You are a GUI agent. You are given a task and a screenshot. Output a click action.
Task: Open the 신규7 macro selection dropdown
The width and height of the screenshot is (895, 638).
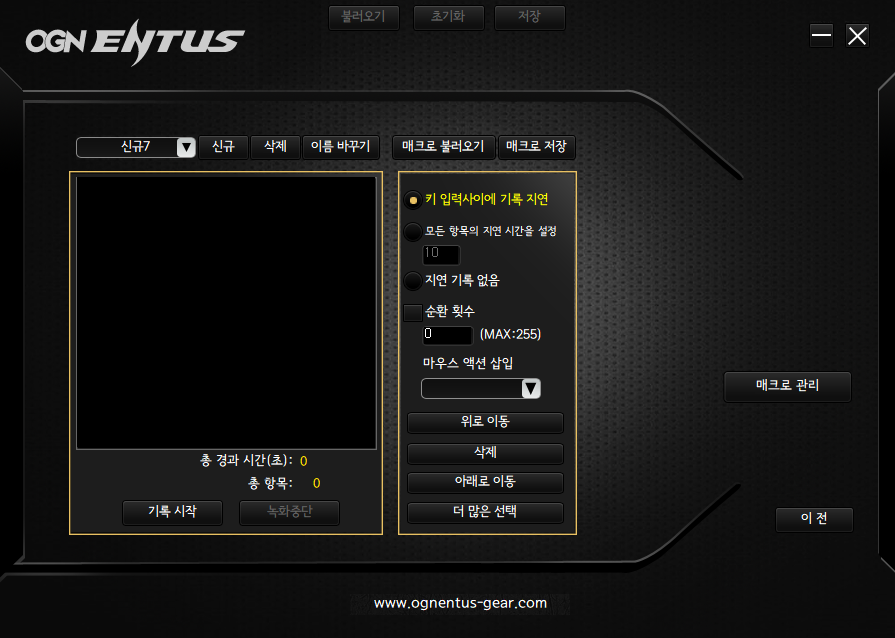click(135, 147)
